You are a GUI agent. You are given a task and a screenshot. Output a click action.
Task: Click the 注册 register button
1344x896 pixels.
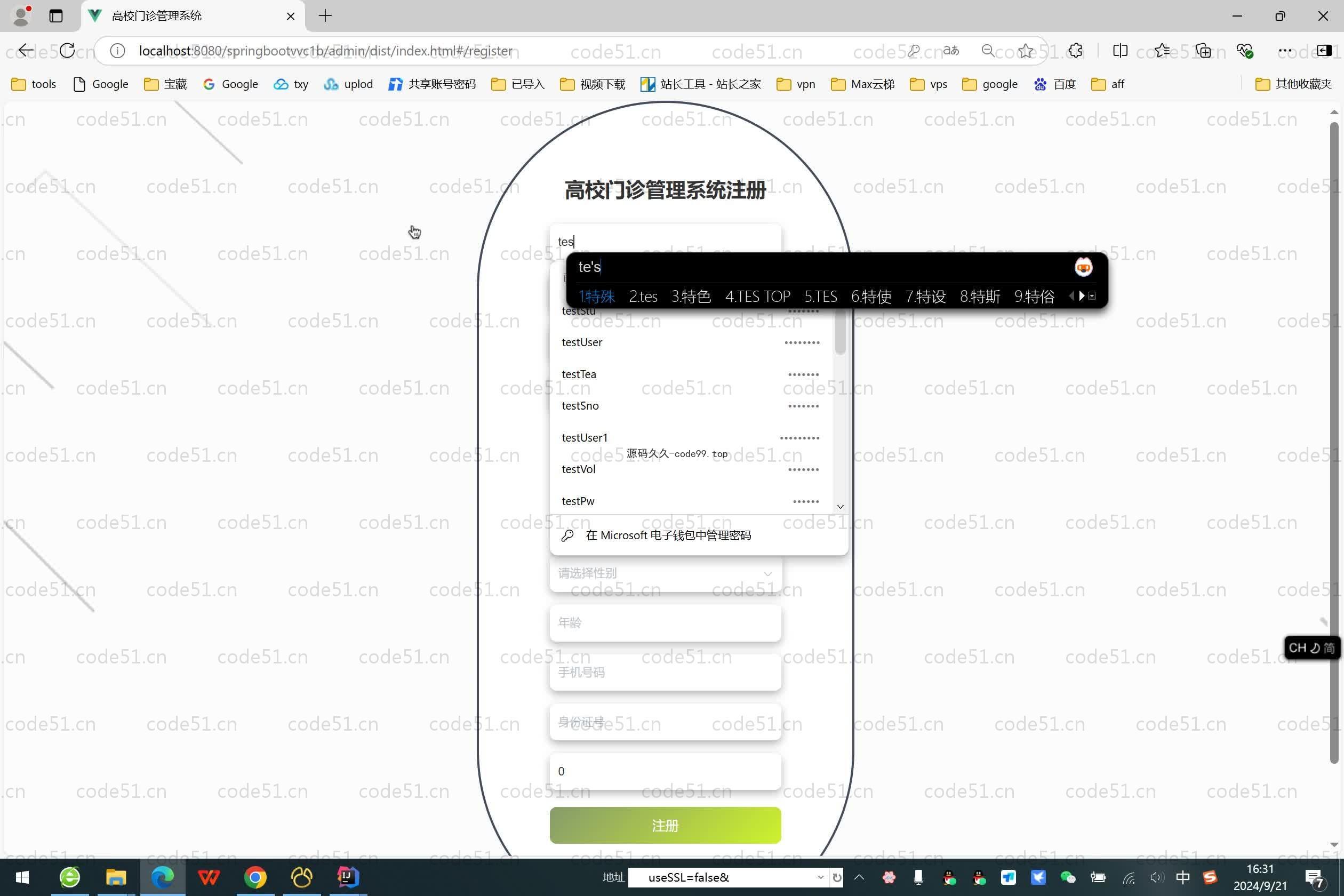tap(665, 826)
